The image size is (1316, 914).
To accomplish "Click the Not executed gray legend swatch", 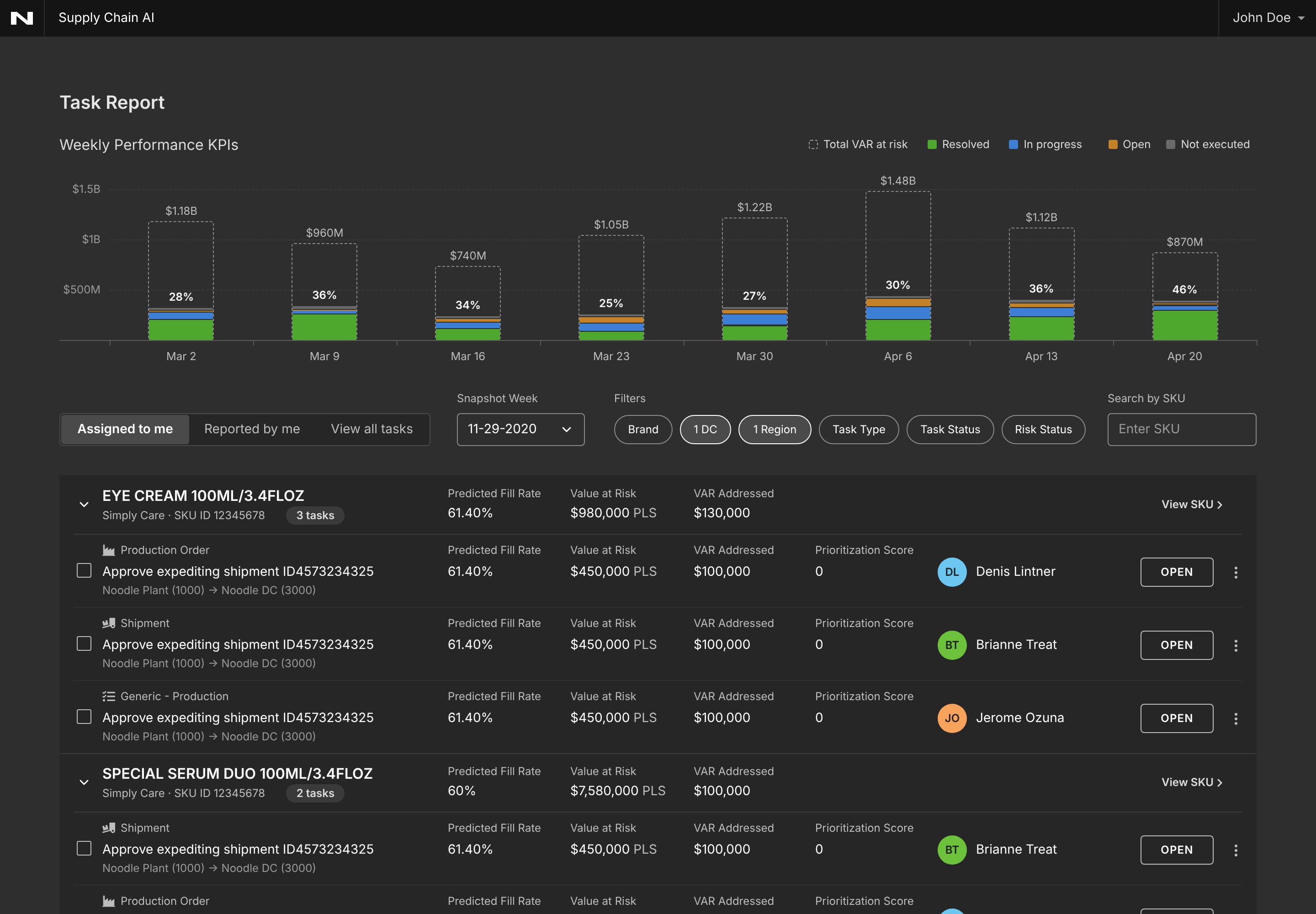I will [x=1171, y=144].
